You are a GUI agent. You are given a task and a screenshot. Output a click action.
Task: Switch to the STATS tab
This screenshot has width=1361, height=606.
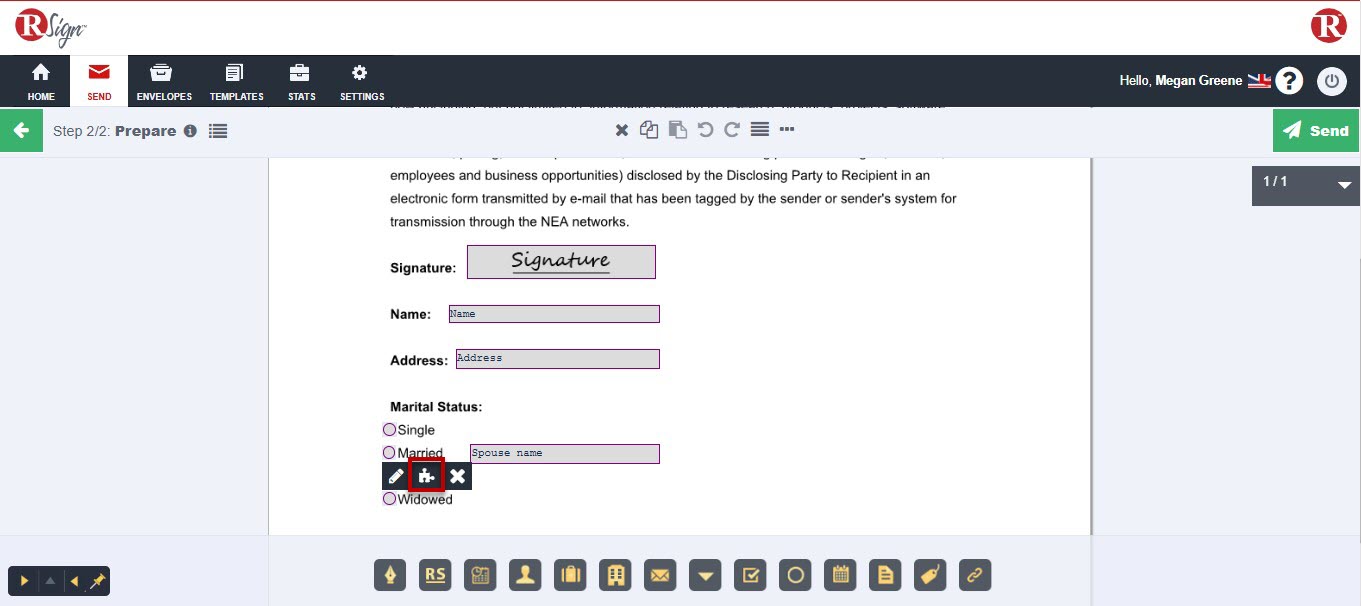[301, 80]
